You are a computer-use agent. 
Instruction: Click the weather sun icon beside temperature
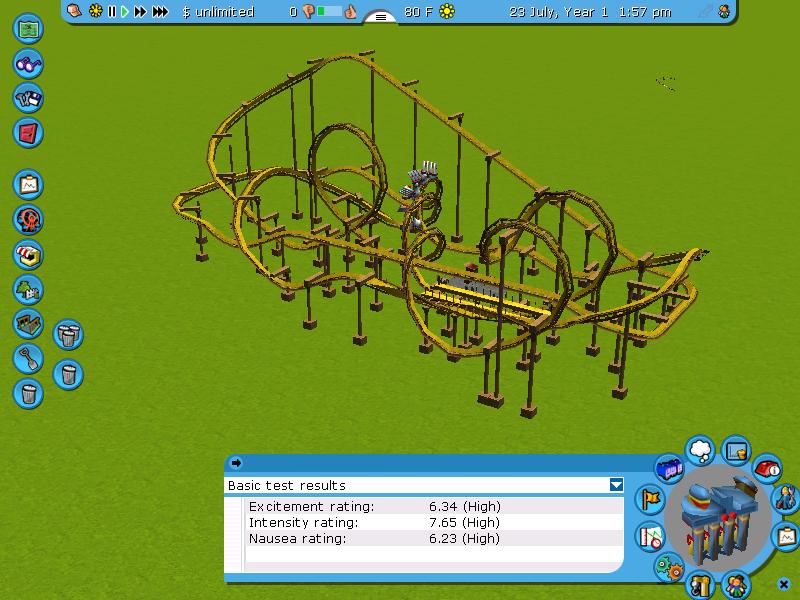pos(447,11)
